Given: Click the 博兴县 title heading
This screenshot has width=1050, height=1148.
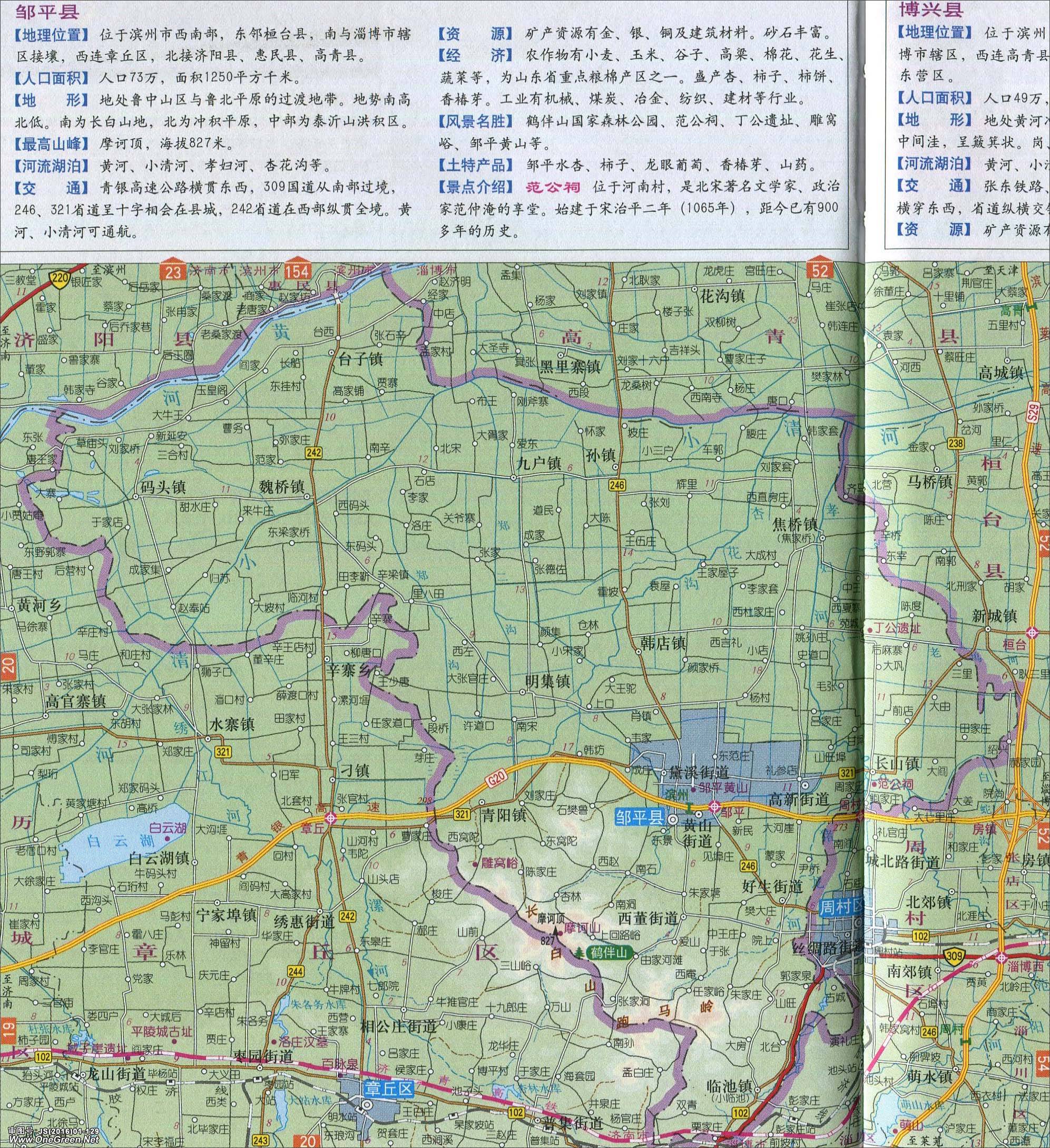Looking at the screenshot, I should pyautogui.click(x=931, y=9).
